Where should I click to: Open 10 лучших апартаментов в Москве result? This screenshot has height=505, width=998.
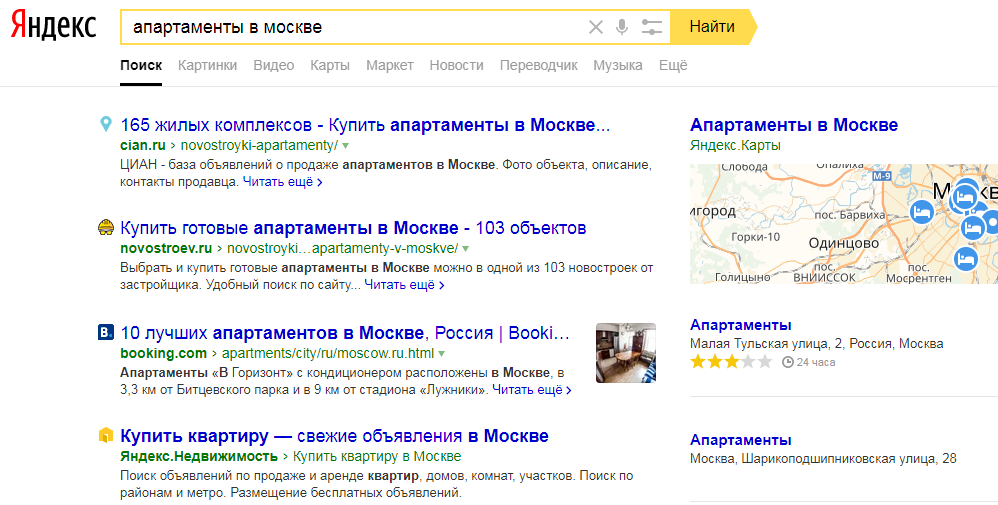click(345, 333)
